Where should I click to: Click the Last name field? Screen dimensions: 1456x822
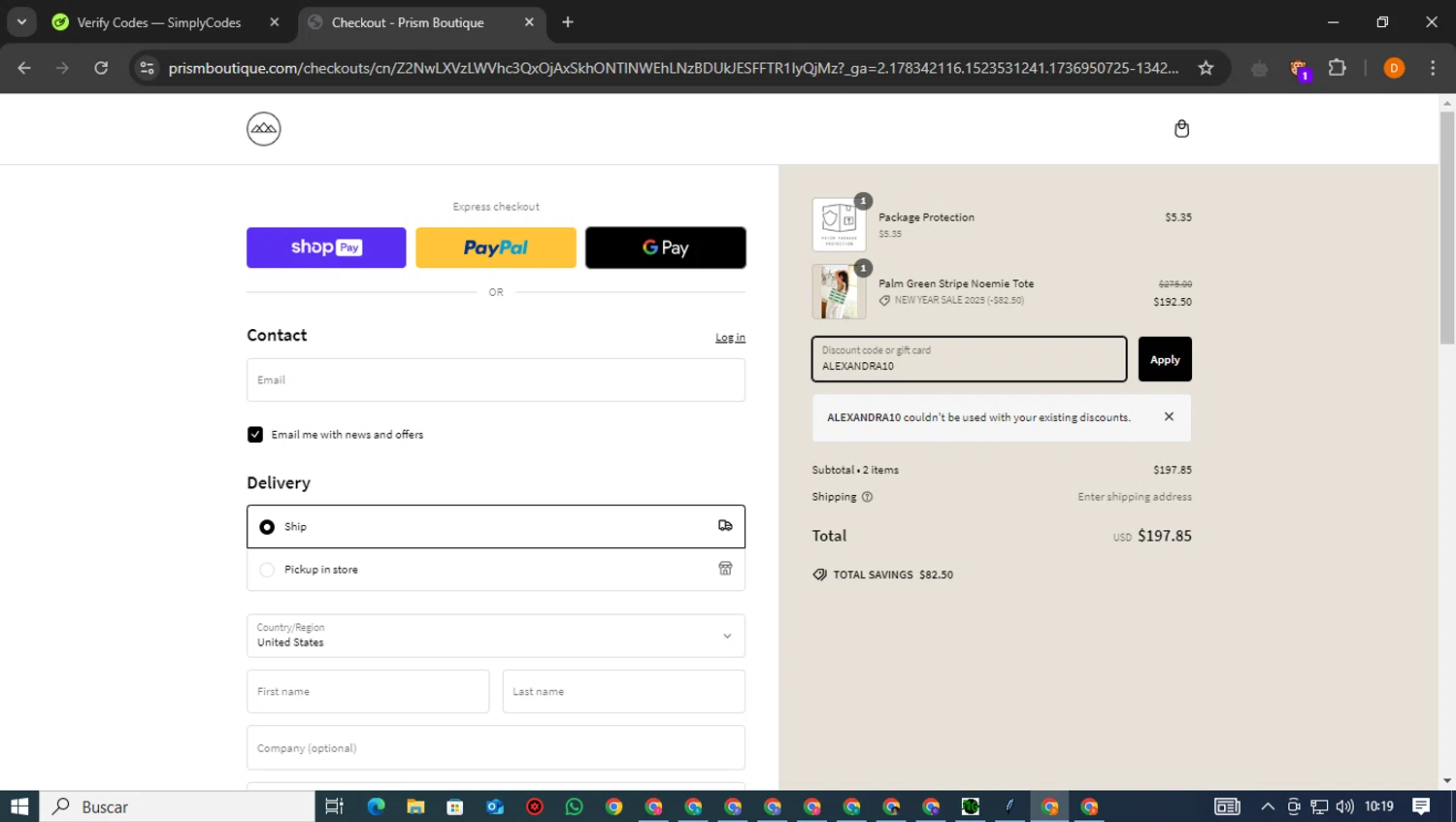pos(624,691)
